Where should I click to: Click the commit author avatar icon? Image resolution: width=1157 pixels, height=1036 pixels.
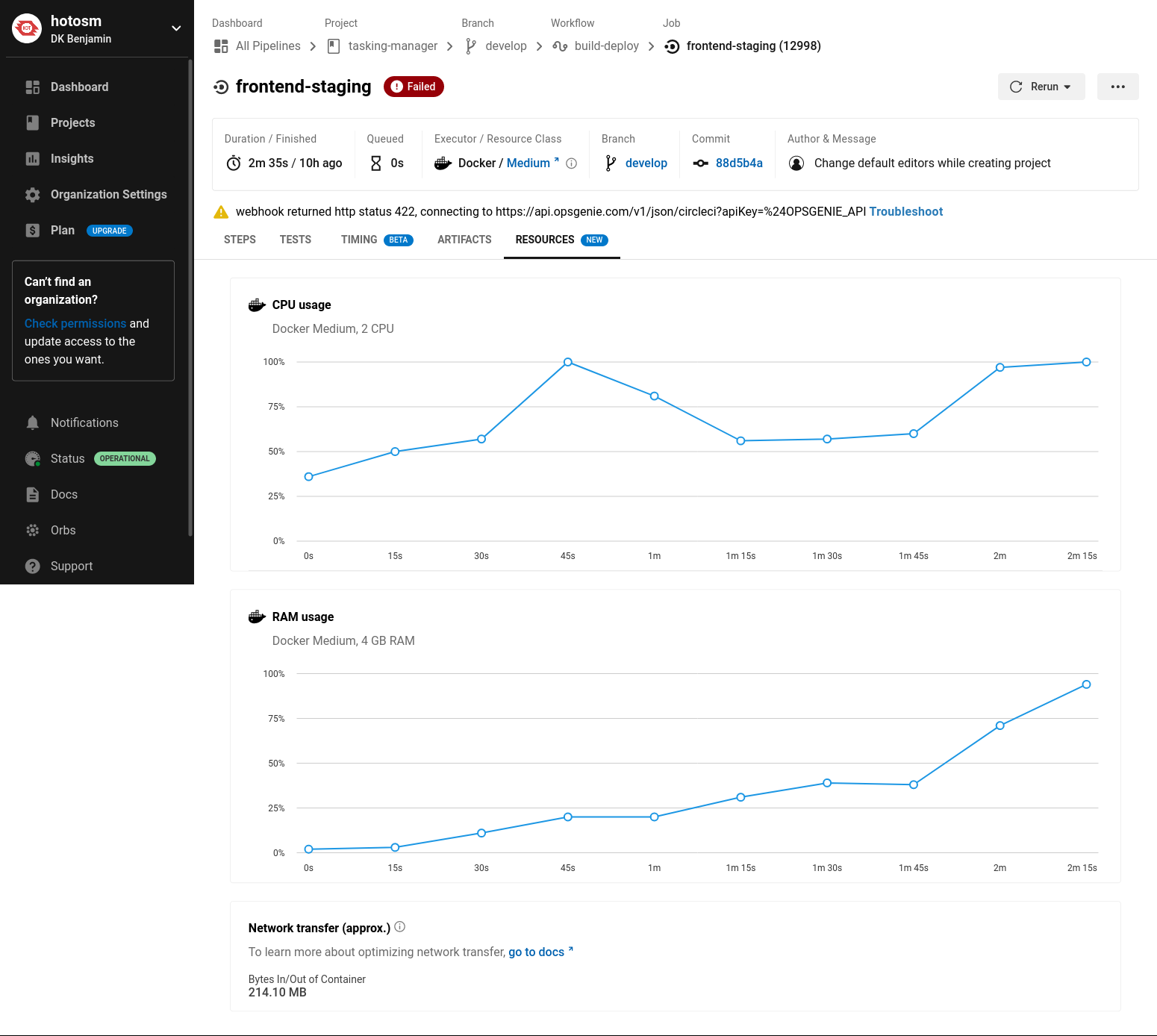[x=796, y=163]
